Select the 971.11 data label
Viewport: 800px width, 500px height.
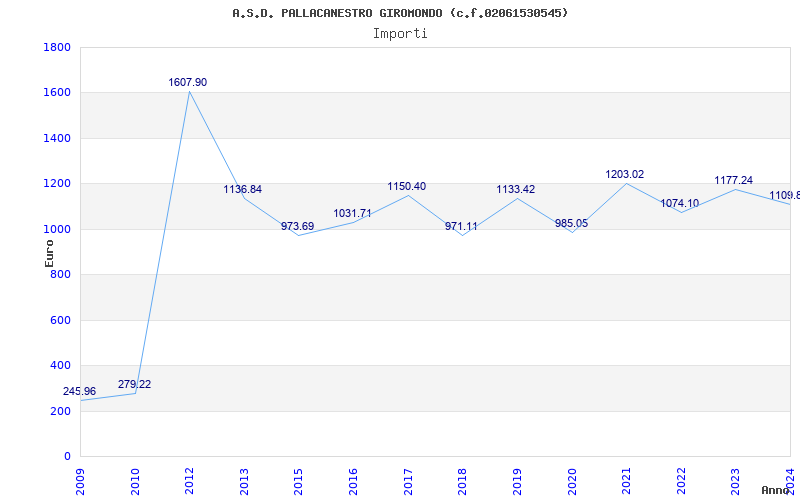click(x=461, y=227)
